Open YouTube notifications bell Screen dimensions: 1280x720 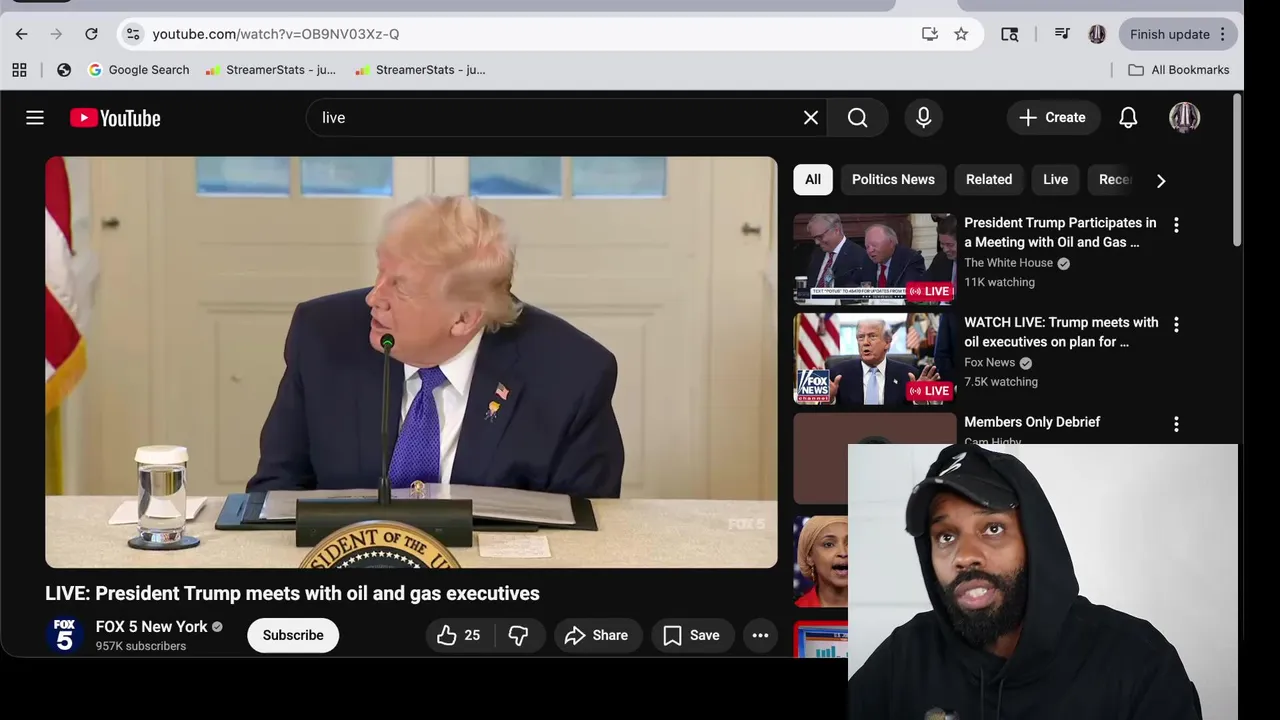[x=1128, y=118]
